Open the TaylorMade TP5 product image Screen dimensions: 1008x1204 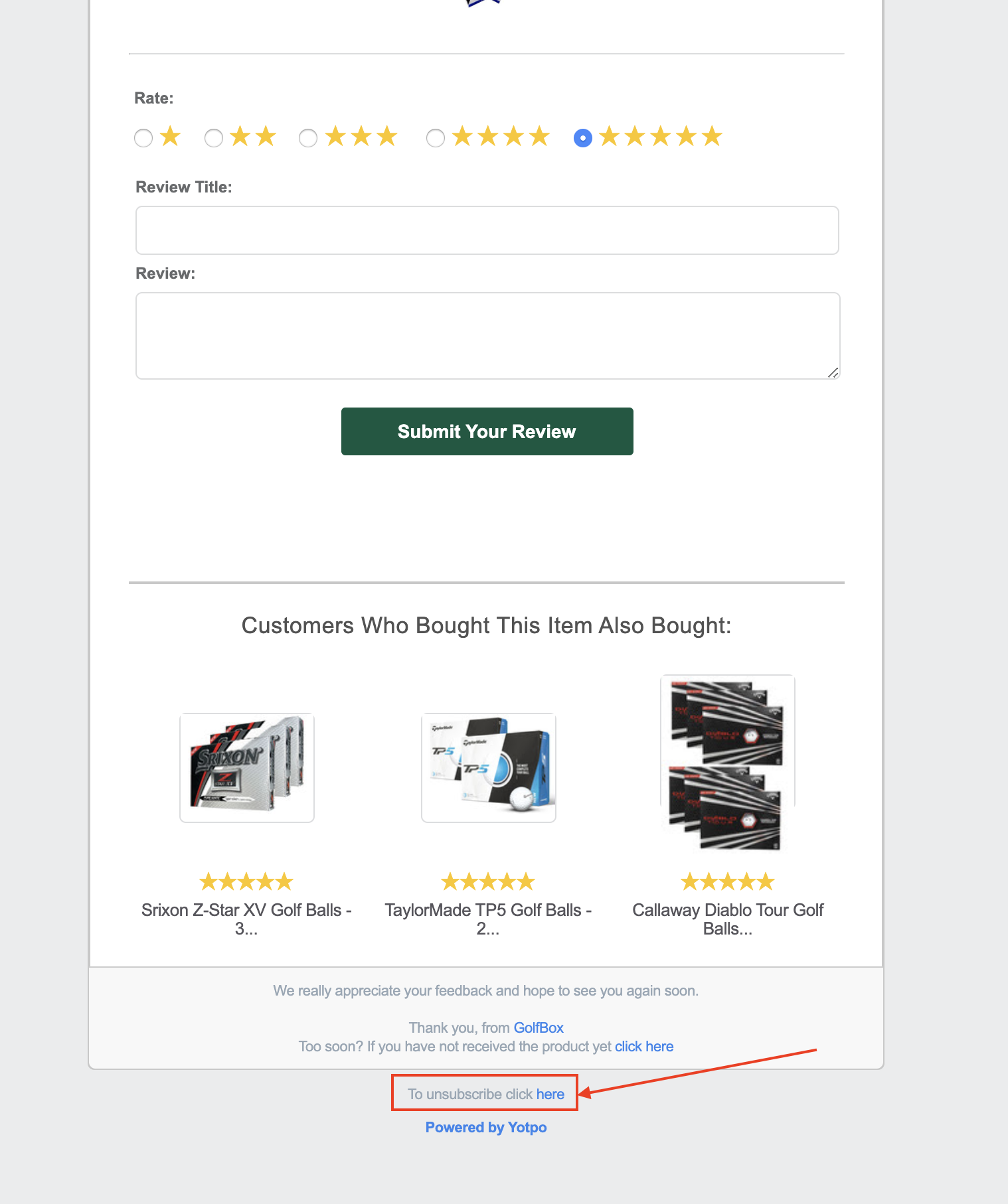coord(489,768)
